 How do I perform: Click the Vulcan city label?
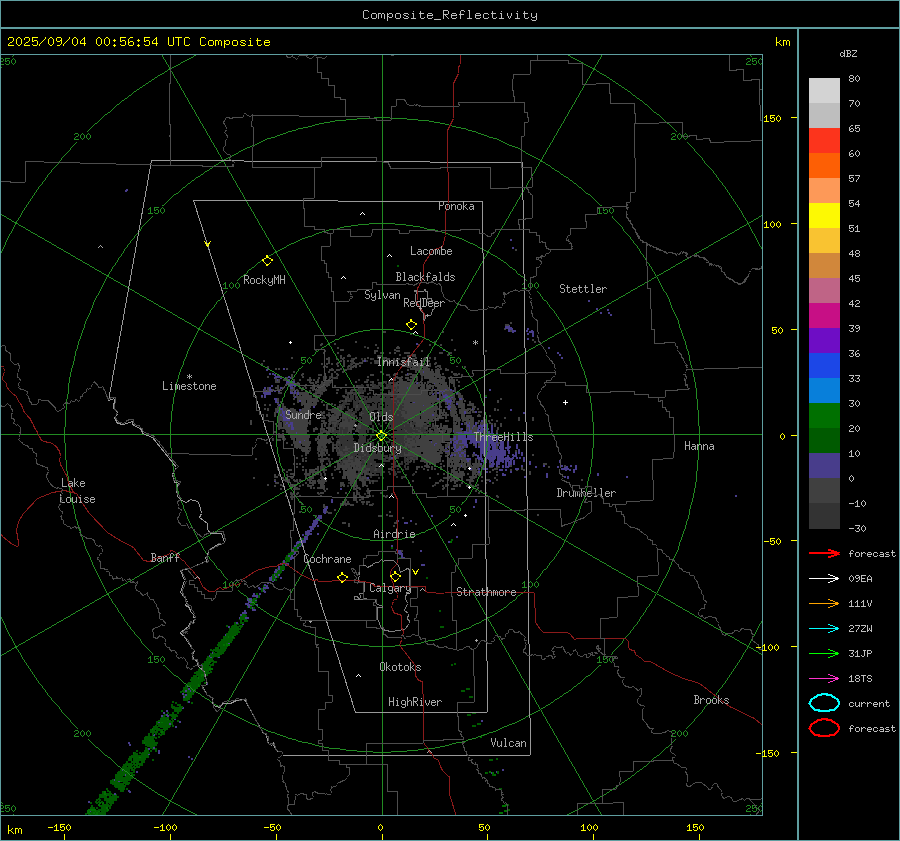point(509,743)
